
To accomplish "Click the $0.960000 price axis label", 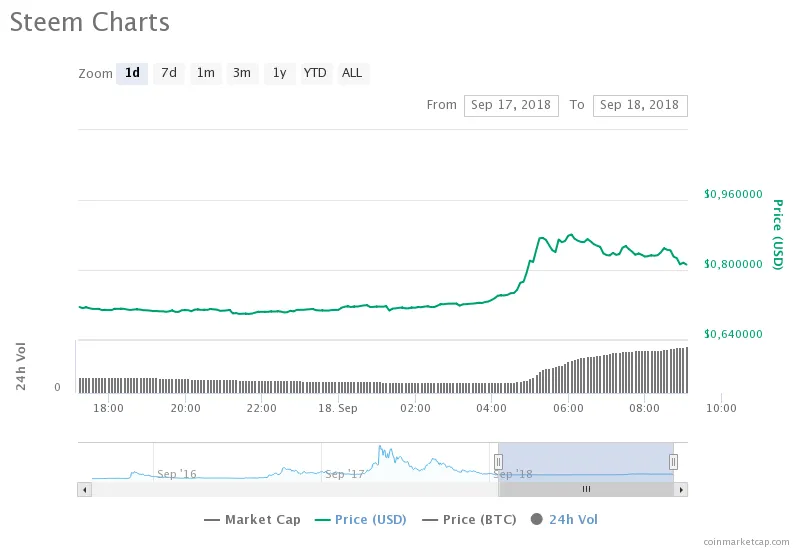I will (x=733, y=194).
